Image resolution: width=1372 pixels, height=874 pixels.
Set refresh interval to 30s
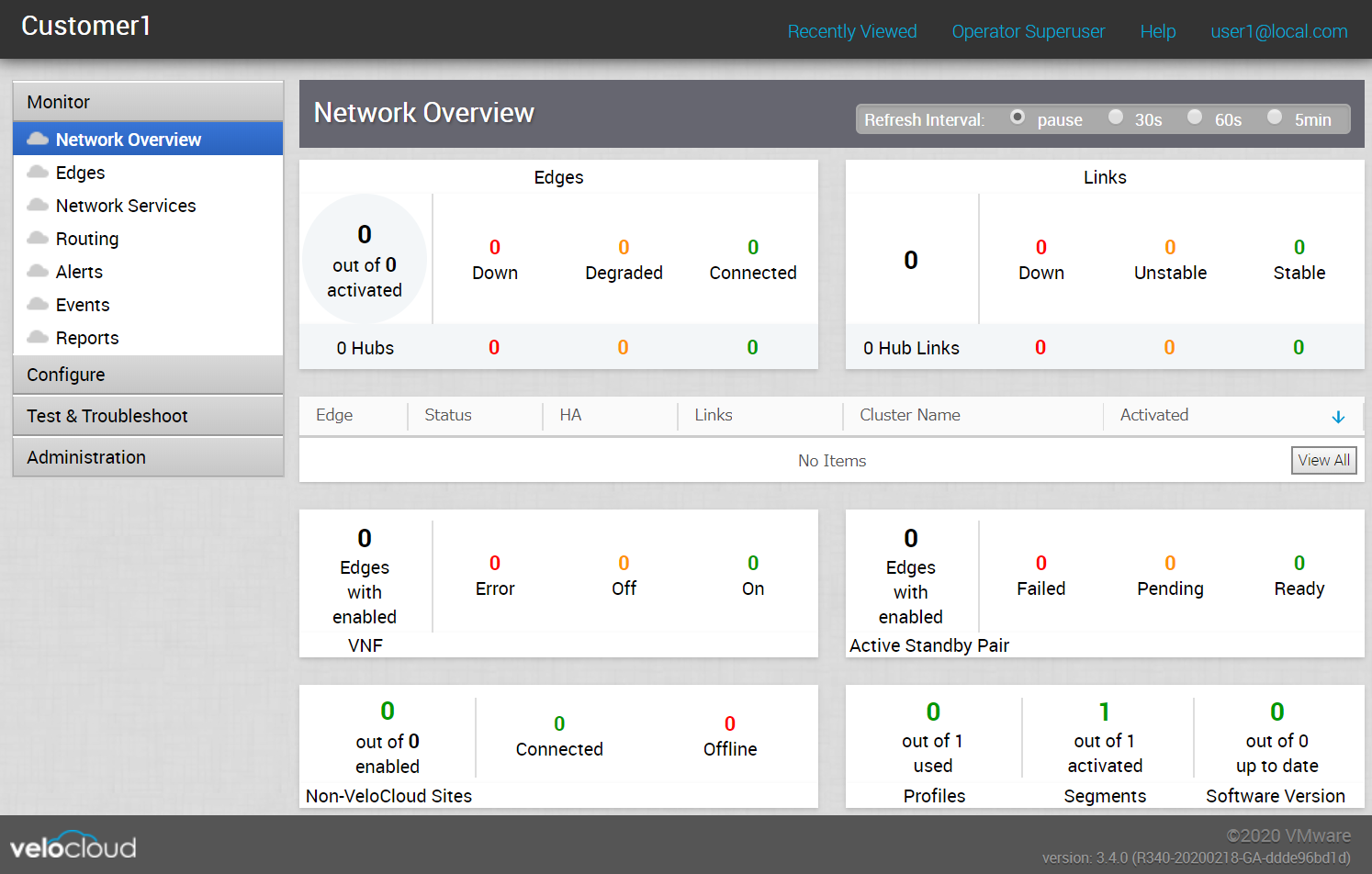1116,117
